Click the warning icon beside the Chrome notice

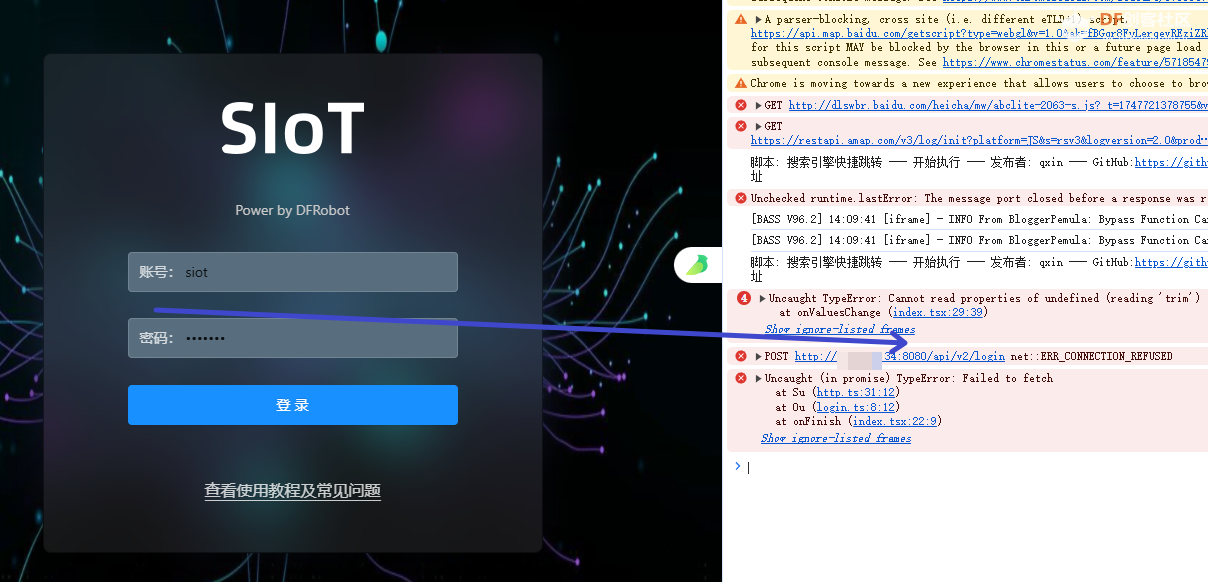point(741,84)
